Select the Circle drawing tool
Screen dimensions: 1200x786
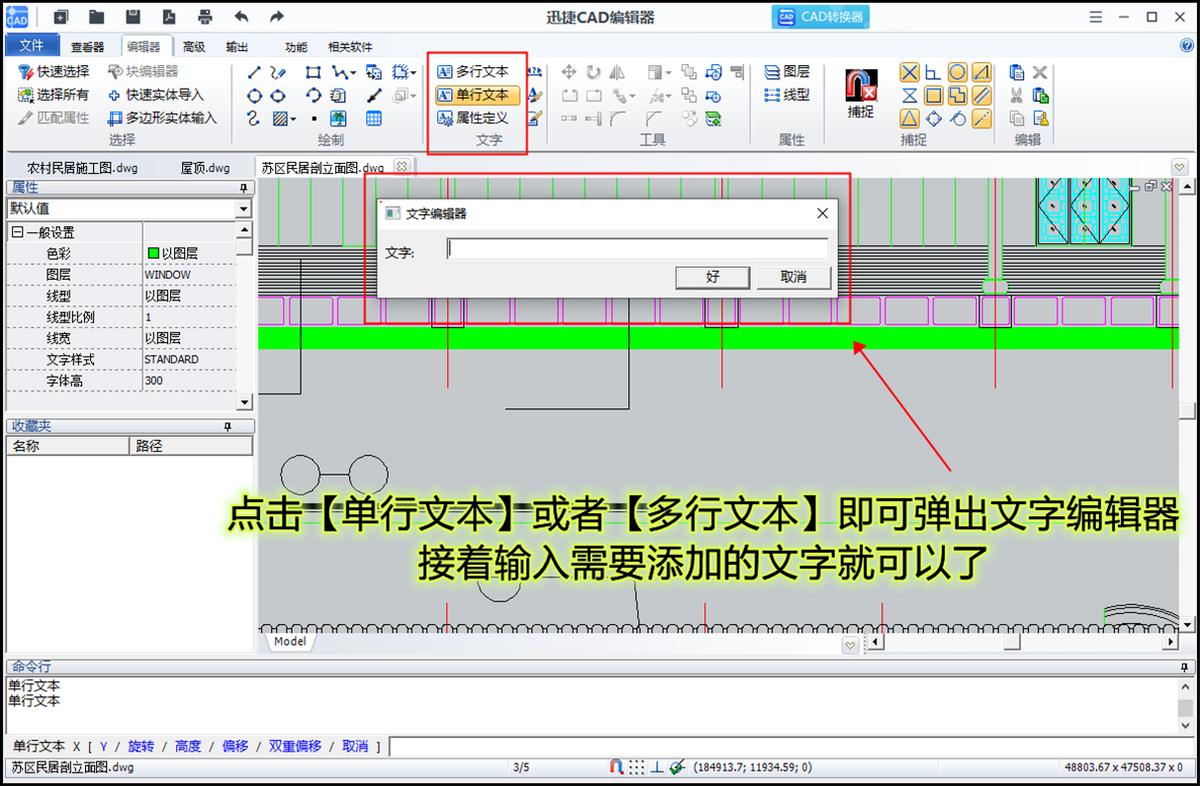(x=252, y=95)
